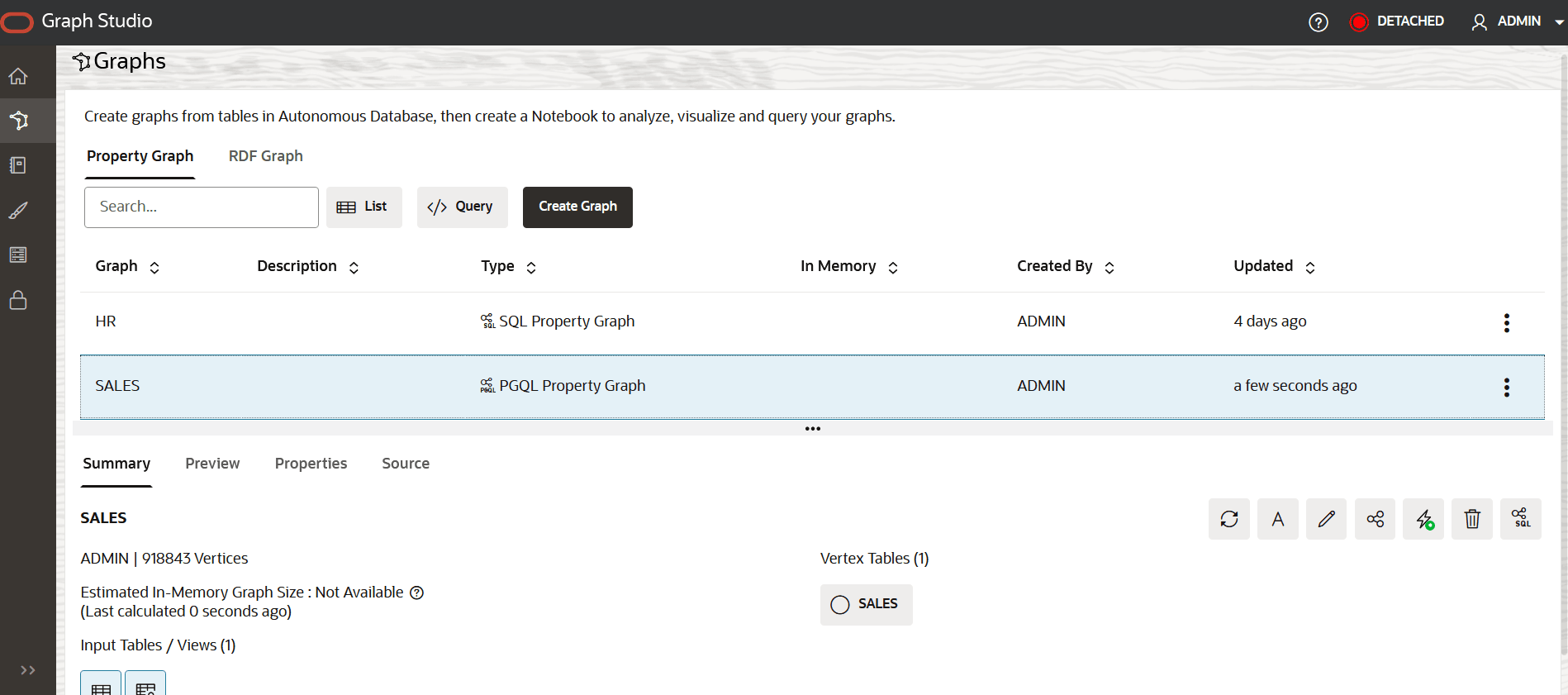
Task: Click the refresh graph icon
Action: 1229,519
